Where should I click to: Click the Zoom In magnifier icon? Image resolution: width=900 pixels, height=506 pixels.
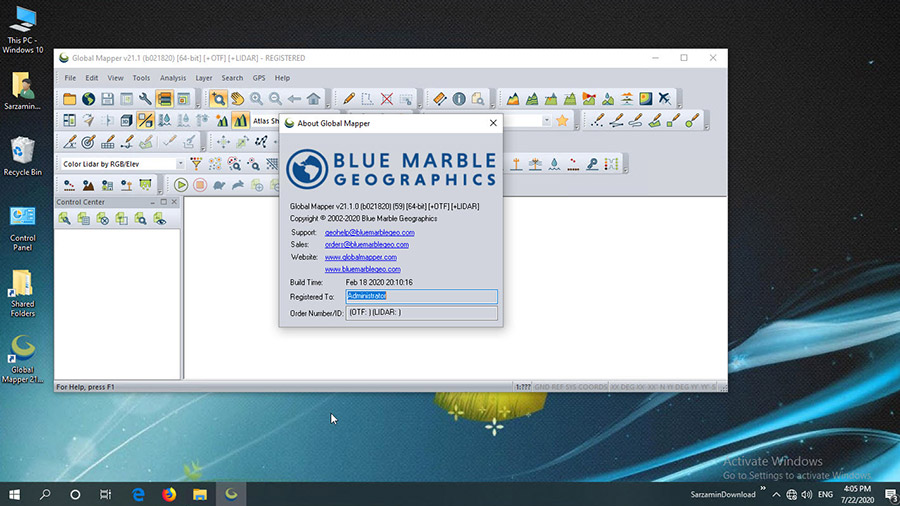tap(256, 99)
